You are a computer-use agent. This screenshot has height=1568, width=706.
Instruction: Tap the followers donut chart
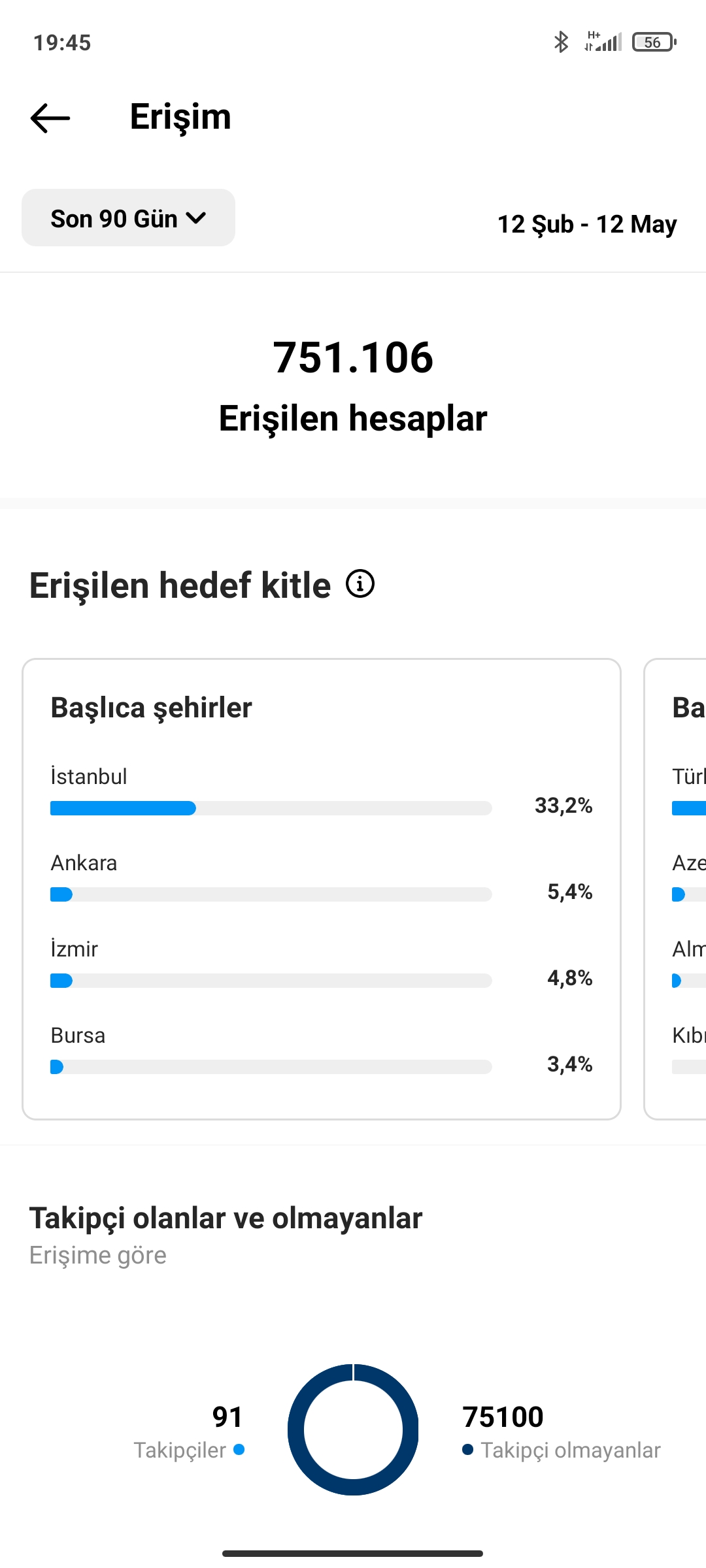(x=353, y=1429)
